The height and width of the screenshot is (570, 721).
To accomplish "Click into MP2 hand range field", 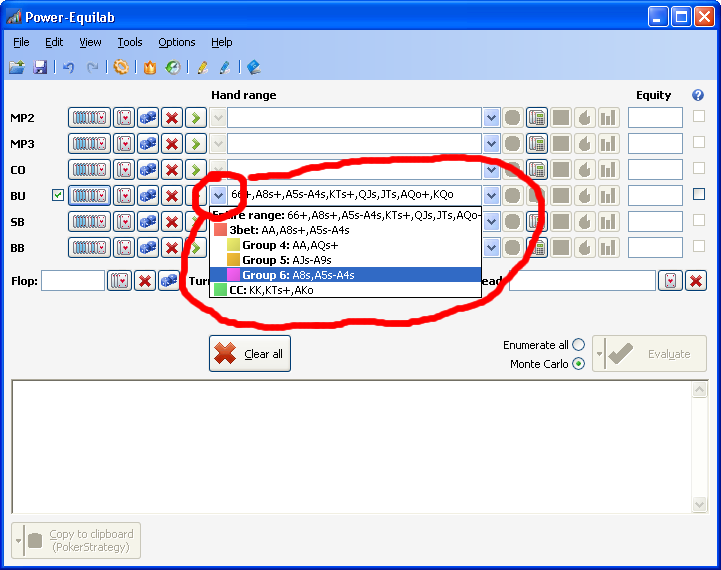I will coord(354,118).
